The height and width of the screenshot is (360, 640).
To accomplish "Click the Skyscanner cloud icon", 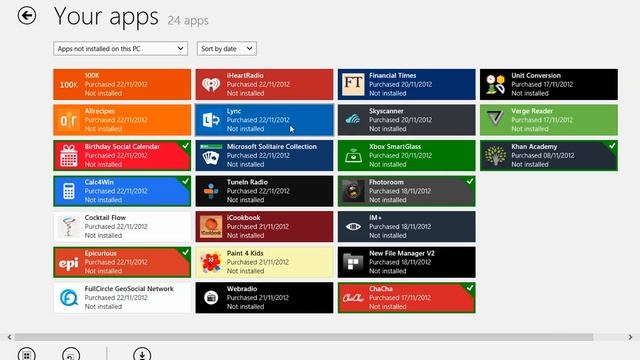I will point(353,119).
